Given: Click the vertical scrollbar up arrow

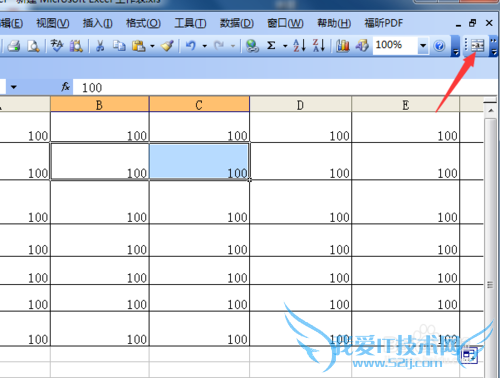Looking at the screenshot, I should point(490,110).
